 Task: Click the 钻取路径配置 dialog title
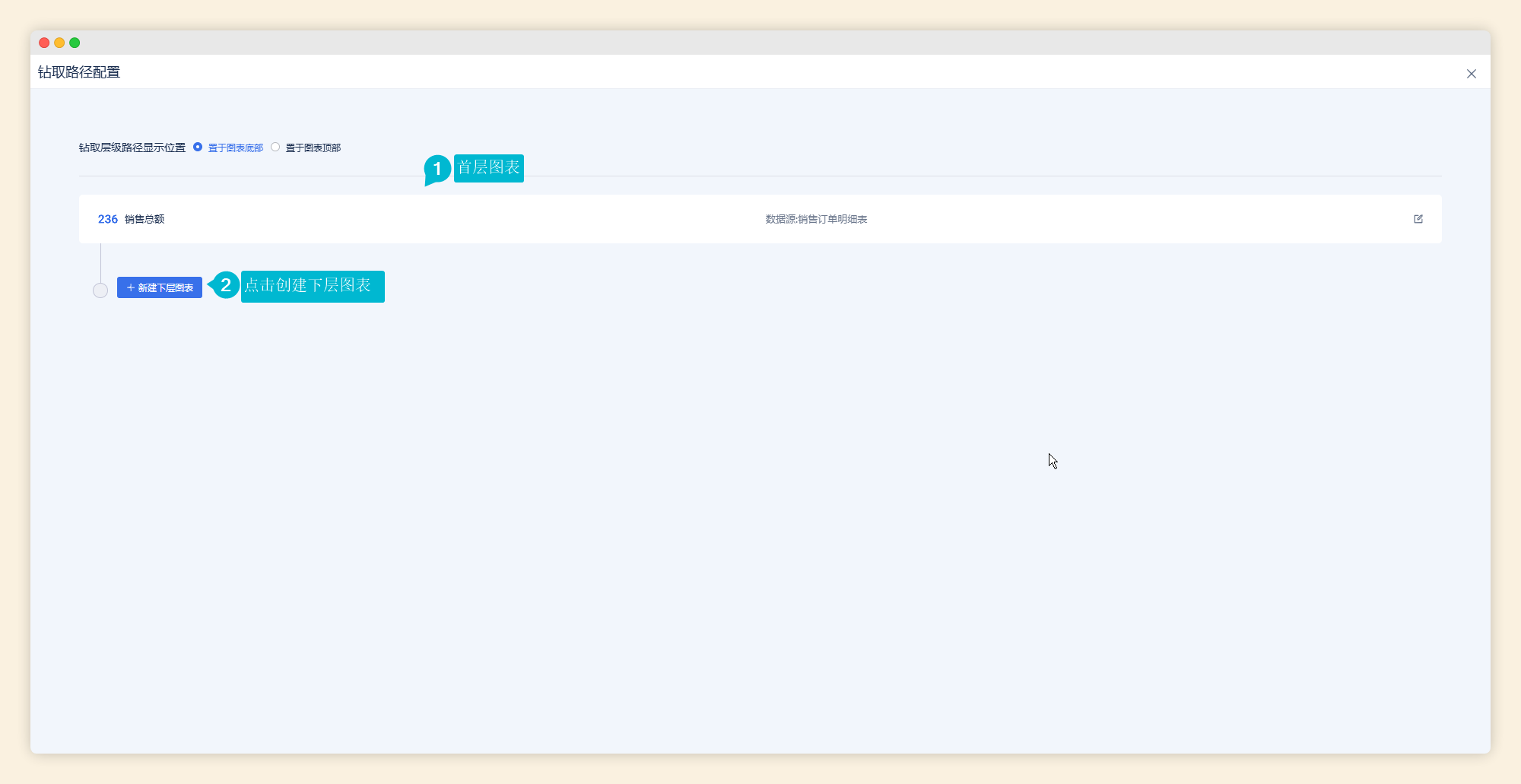pos(79,72)
